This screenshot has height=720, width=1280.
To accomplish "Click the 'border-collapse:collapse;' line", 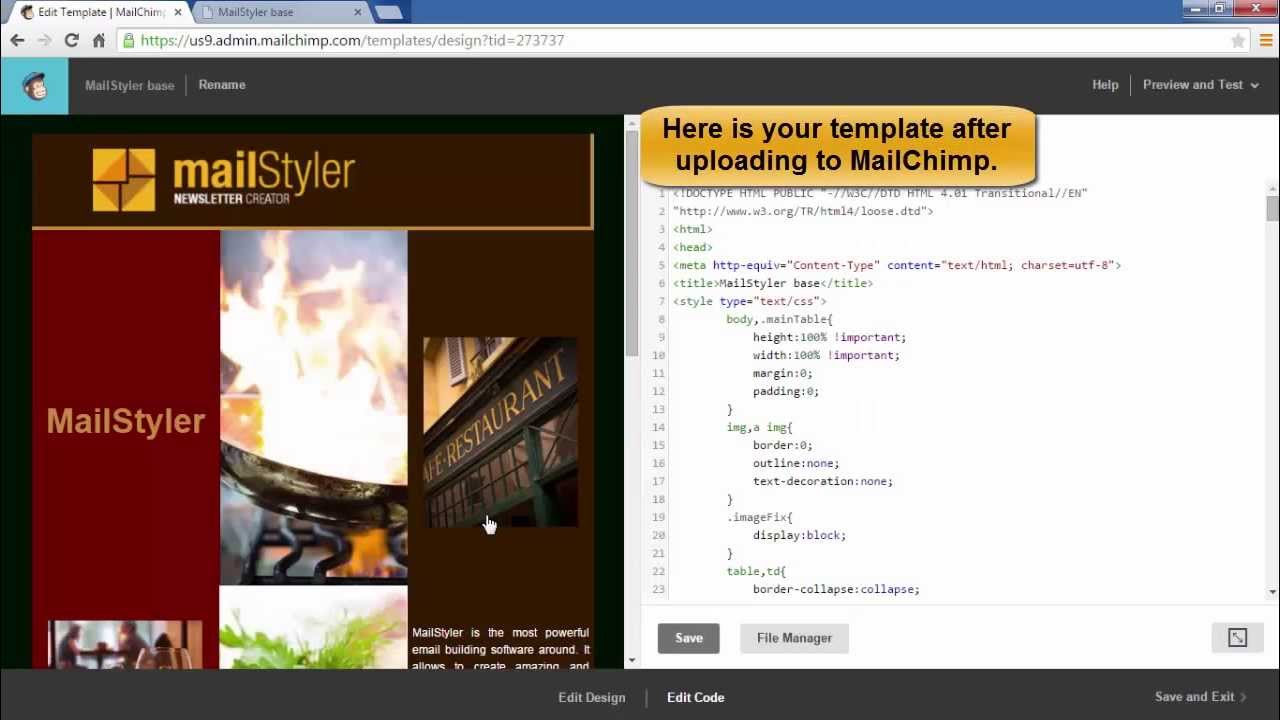I will [x=836, y=589].
